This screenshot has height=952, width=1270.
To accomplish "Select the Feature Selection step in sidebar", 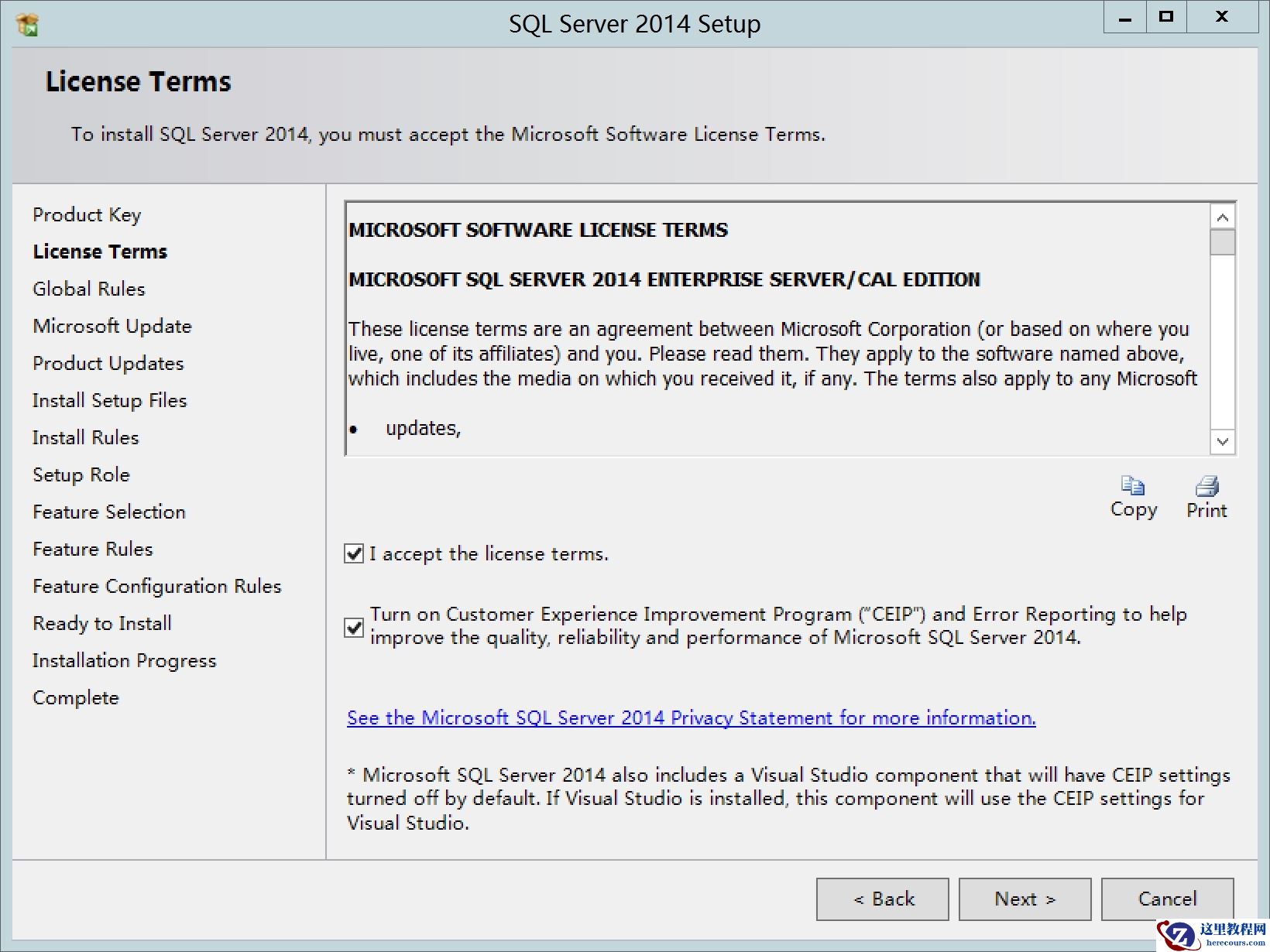I will 109,512.
